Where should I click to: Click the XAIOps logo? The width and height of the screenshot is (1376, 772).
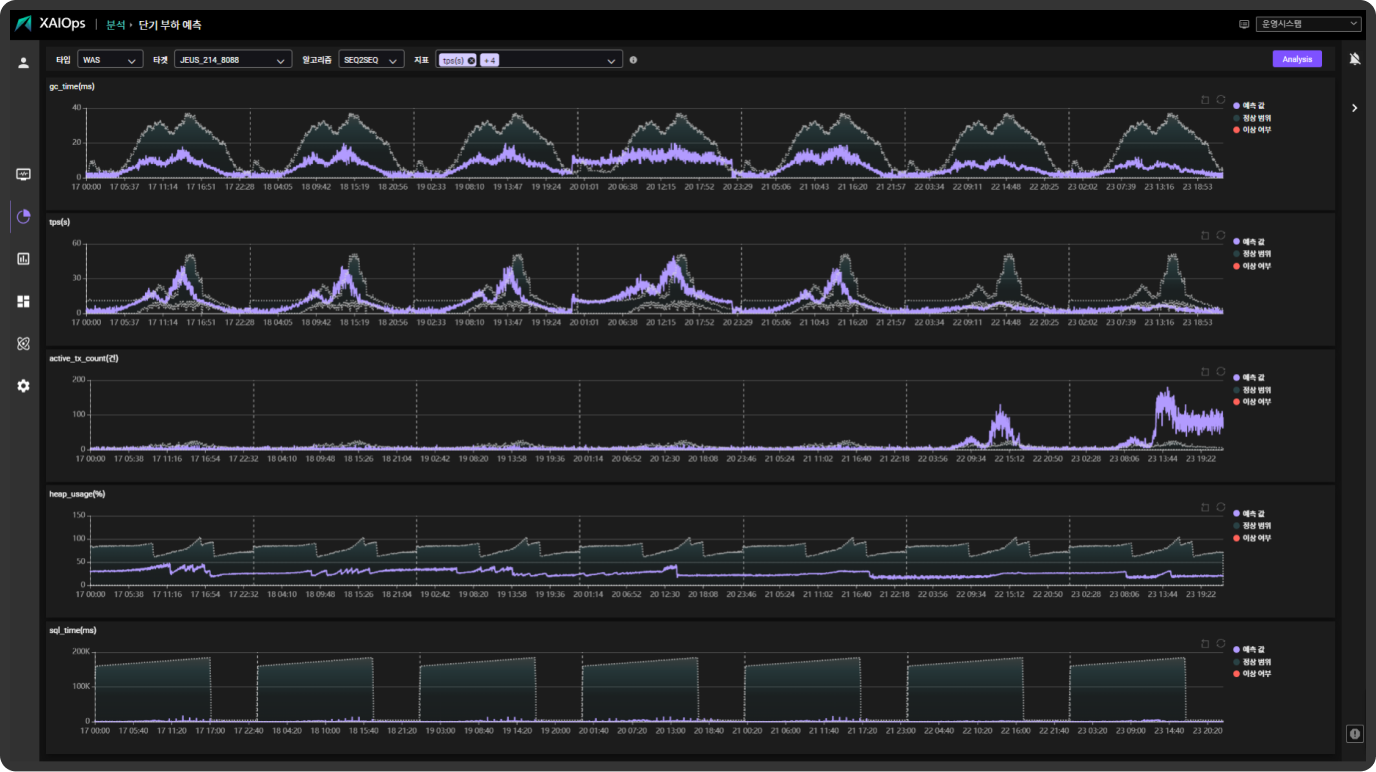tap(50, 24)
